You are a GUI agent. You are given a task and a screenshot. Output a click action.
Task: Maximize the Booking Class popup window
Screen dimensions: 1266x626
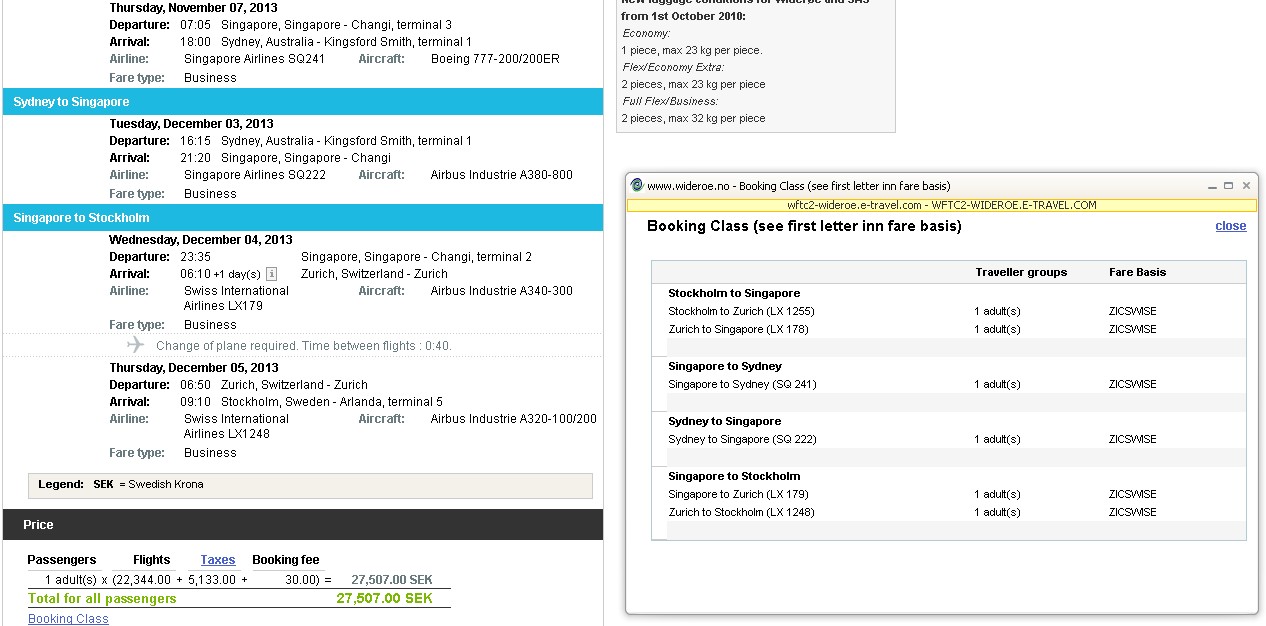(x=1229, y=185)
